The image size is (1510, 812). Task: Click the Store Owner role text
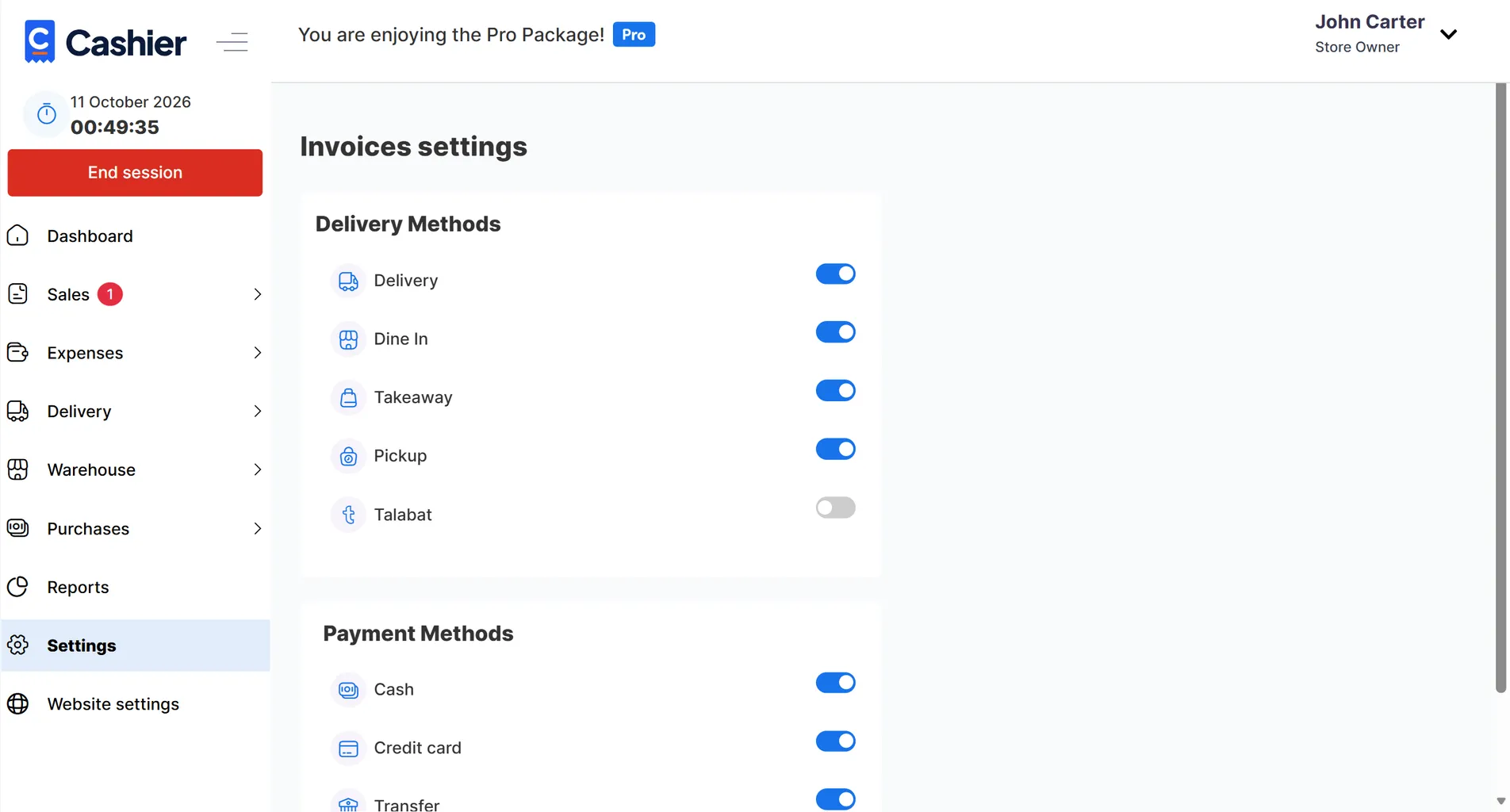point(1357,48)
